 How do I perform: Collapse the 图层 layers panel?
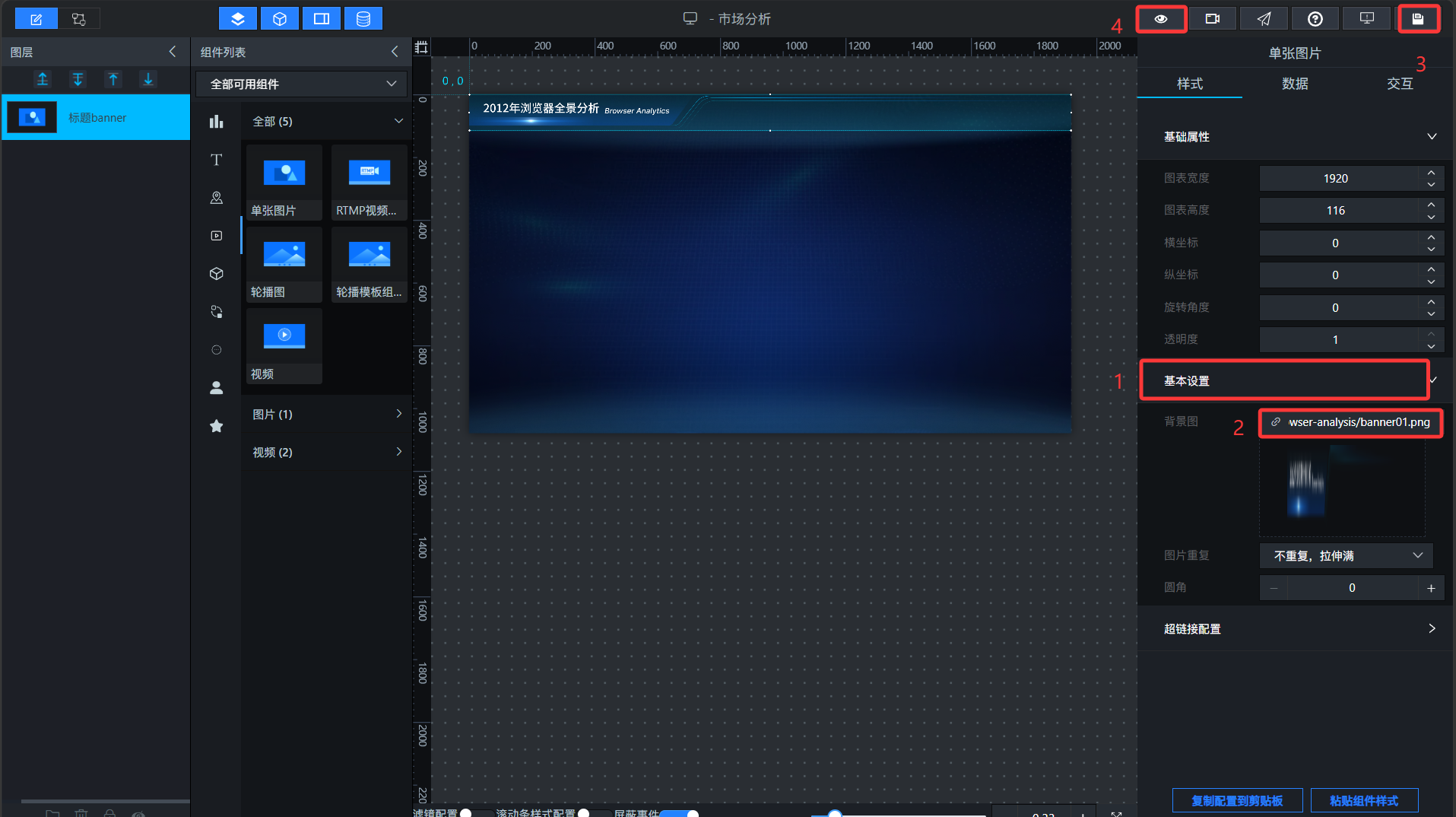coord(173,52)
